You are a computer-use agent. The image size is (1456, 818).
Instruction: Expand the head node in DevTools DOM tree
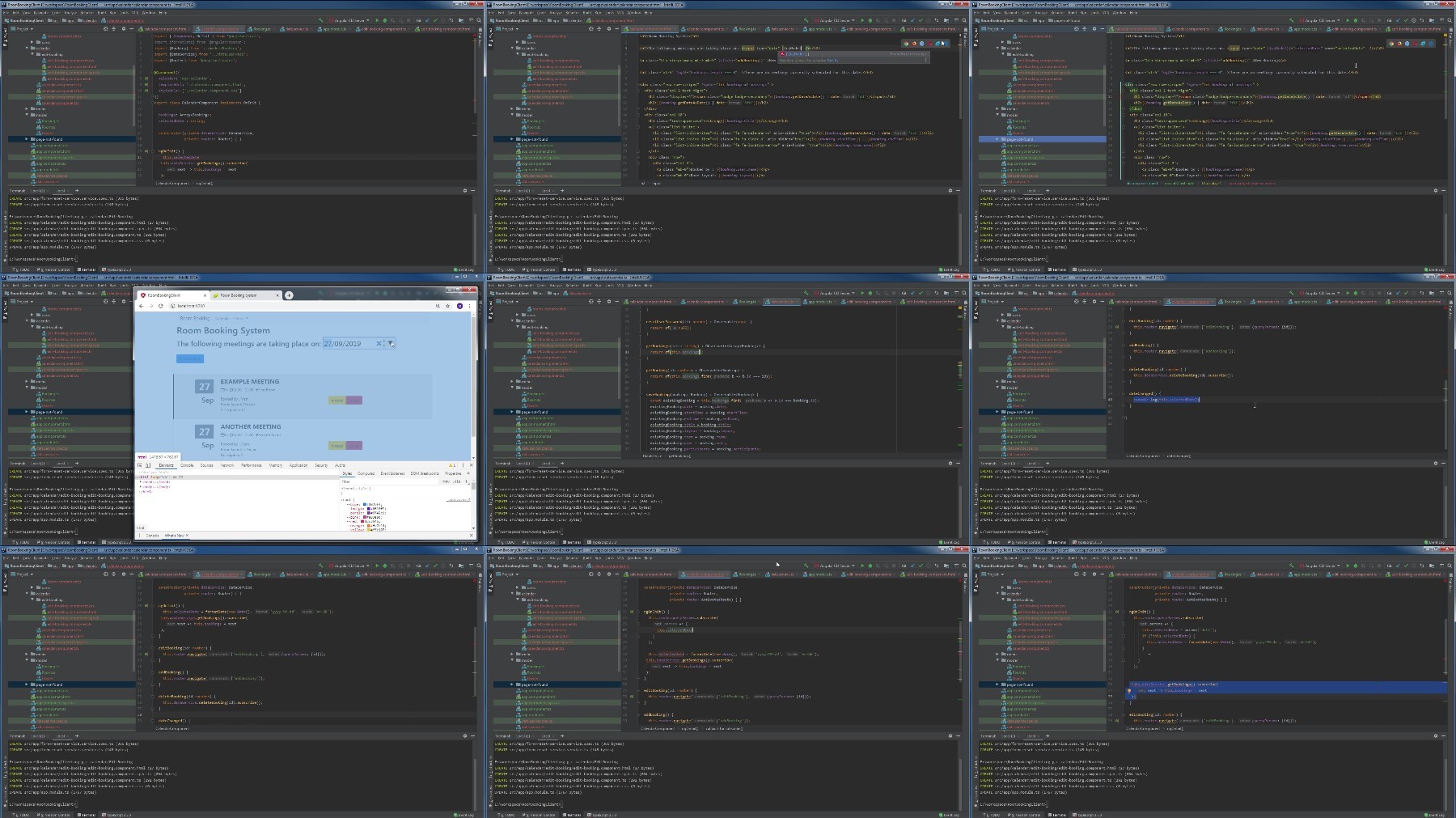[x=141, y=481]
